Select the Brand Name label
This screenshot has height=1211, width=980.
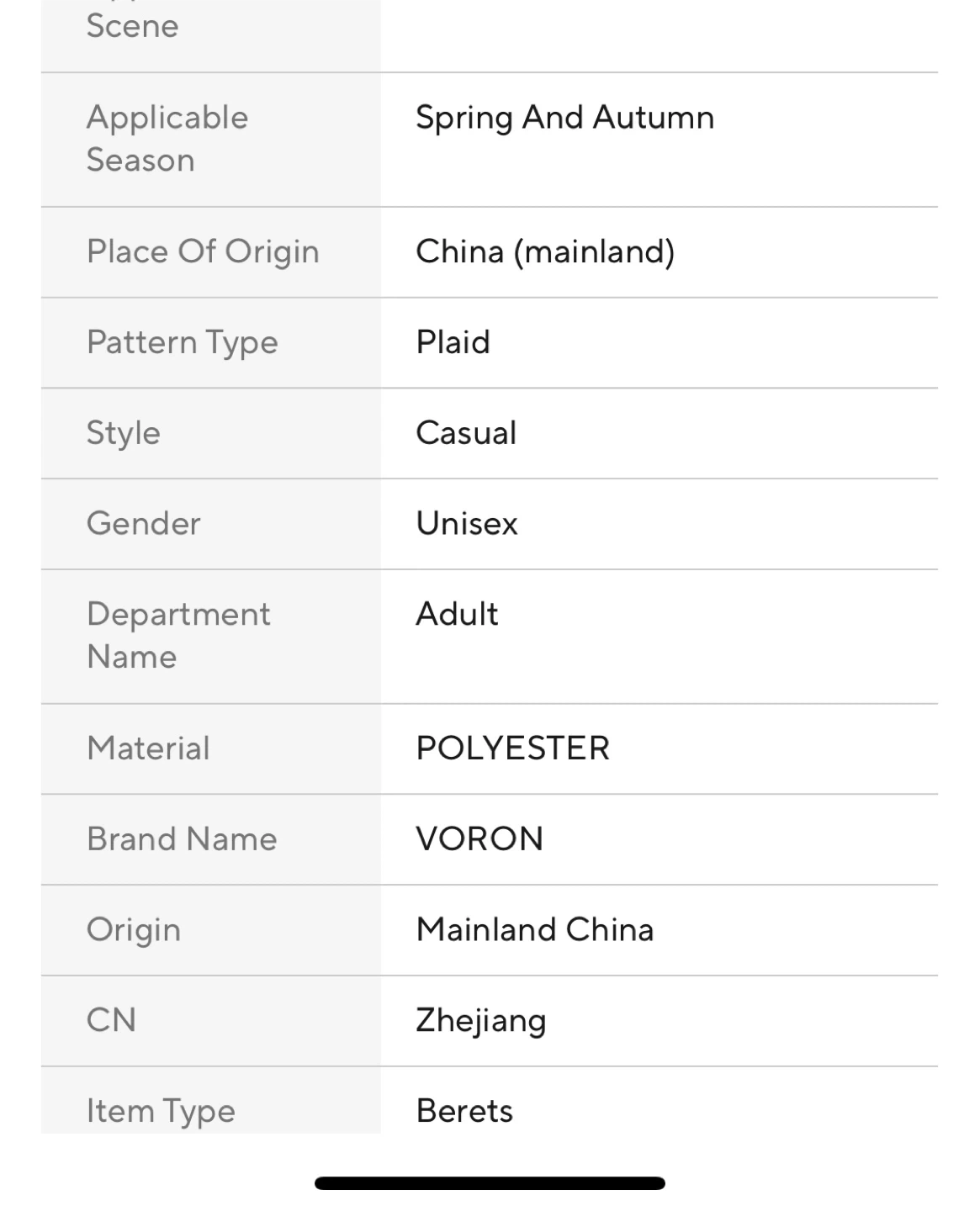pyautogui.click(x=182, y=839)
